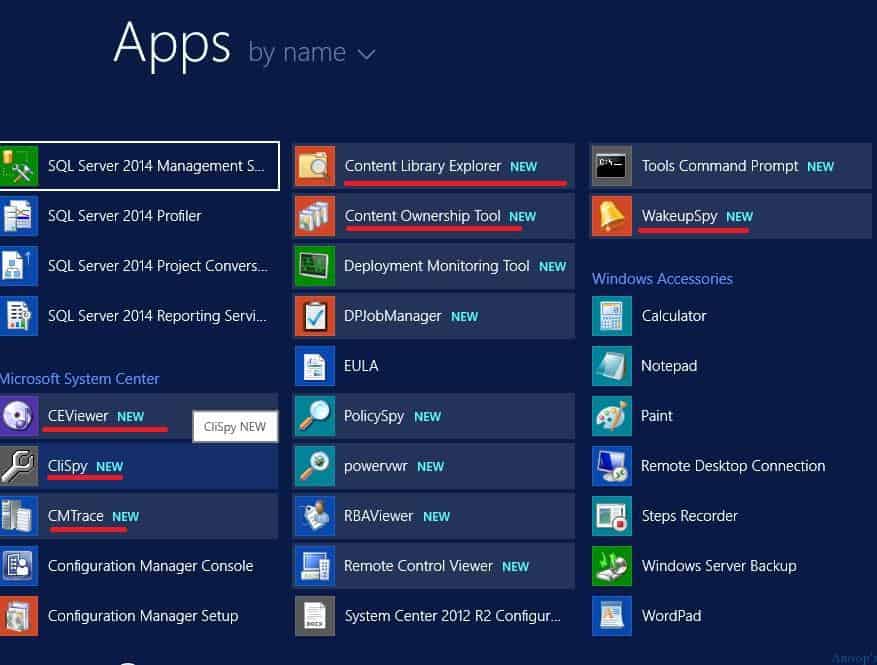Click the EULA document icon
Screen dimensions: 877x665
coord(315,366)
